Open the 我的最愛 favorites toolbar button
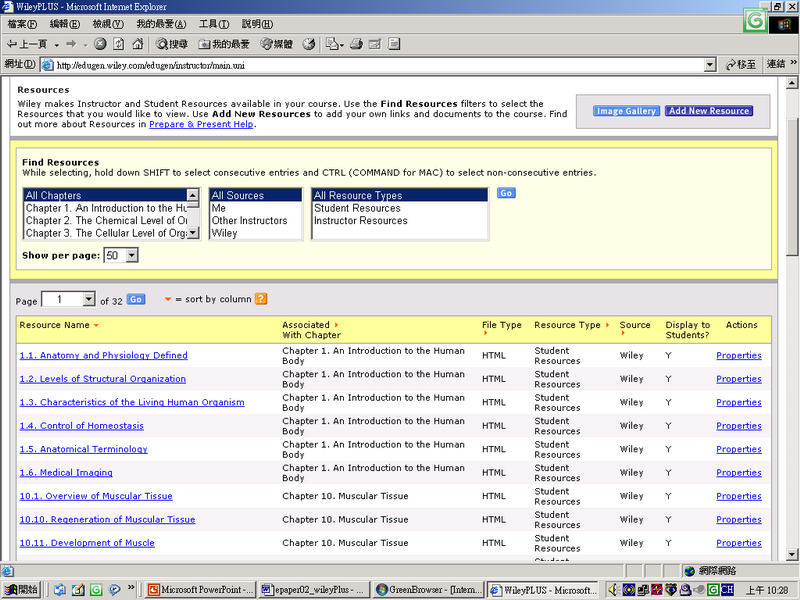Image resolution: width=800 pixels, height=600 pixels. point(223,44)
